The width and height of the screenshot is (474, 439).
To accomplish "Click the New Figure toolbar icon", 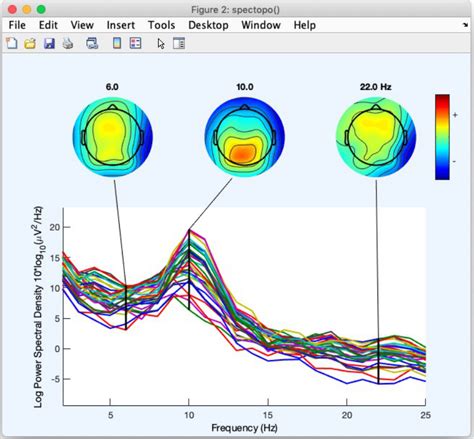I will tap(12, 43).
